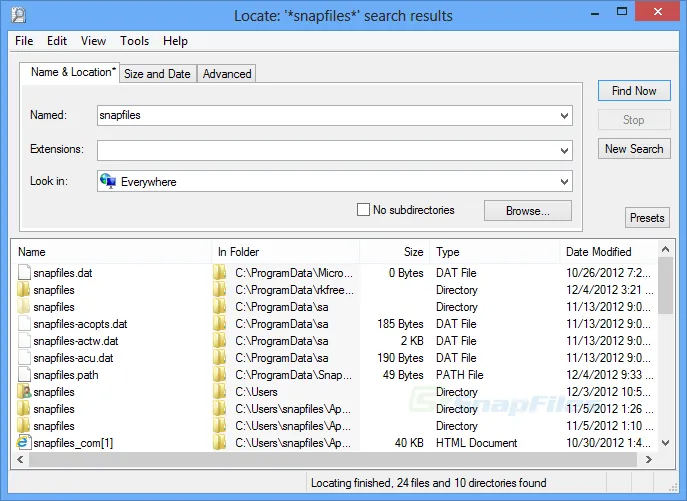Click folder icon beside C:\ProgramData\Snap...
Screen dimensions: 687x501
220,375
